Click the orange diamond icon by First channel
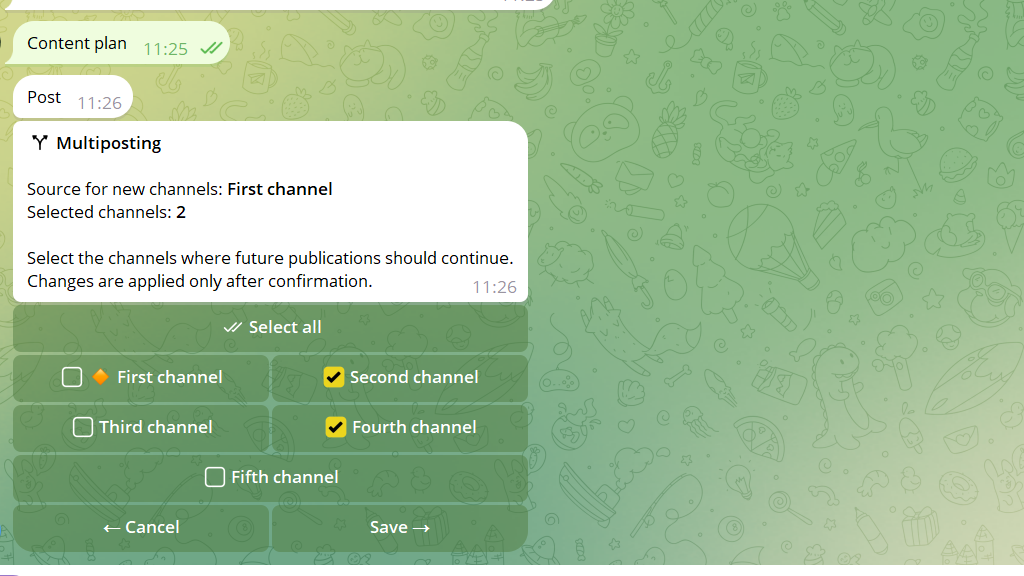 click(x=101, y=377)
